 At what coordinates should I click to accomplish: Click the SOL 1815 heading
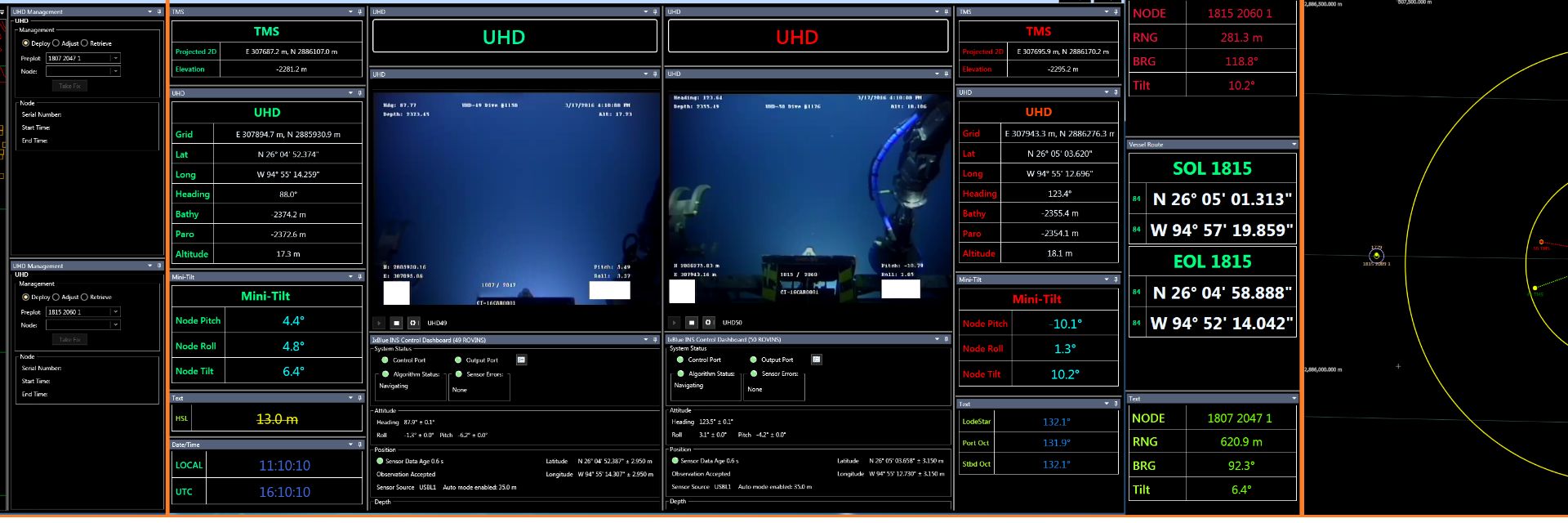pyautogui.click(x=1212, y=168)
